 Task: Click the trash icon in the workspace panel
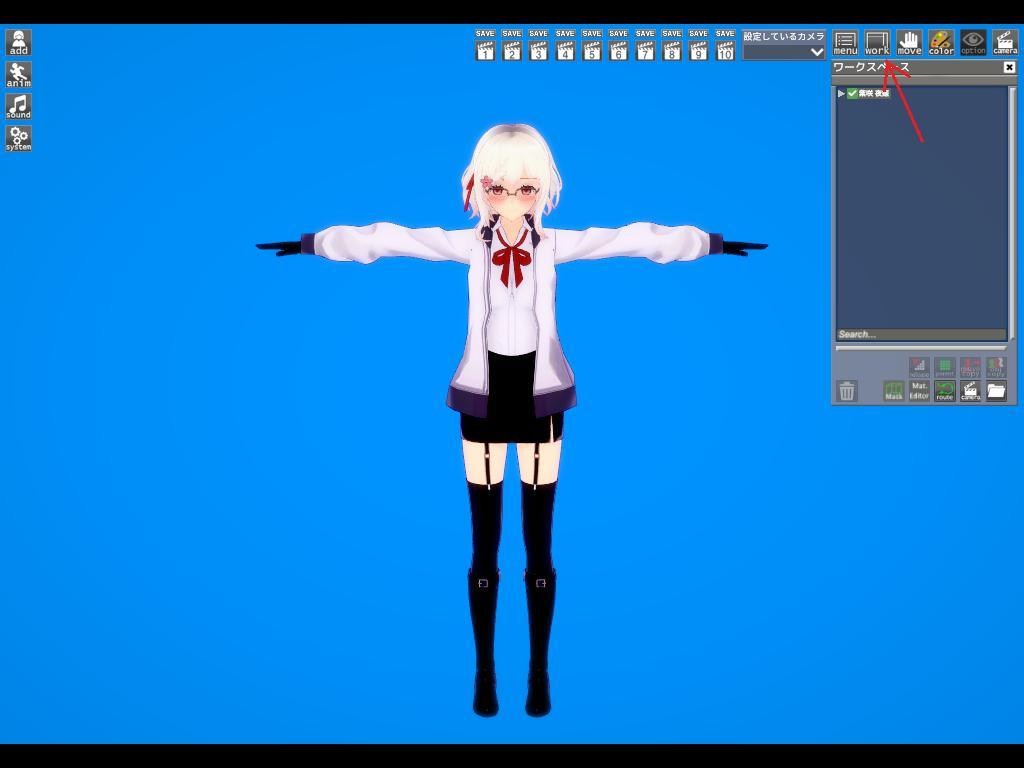click(848, 392)
